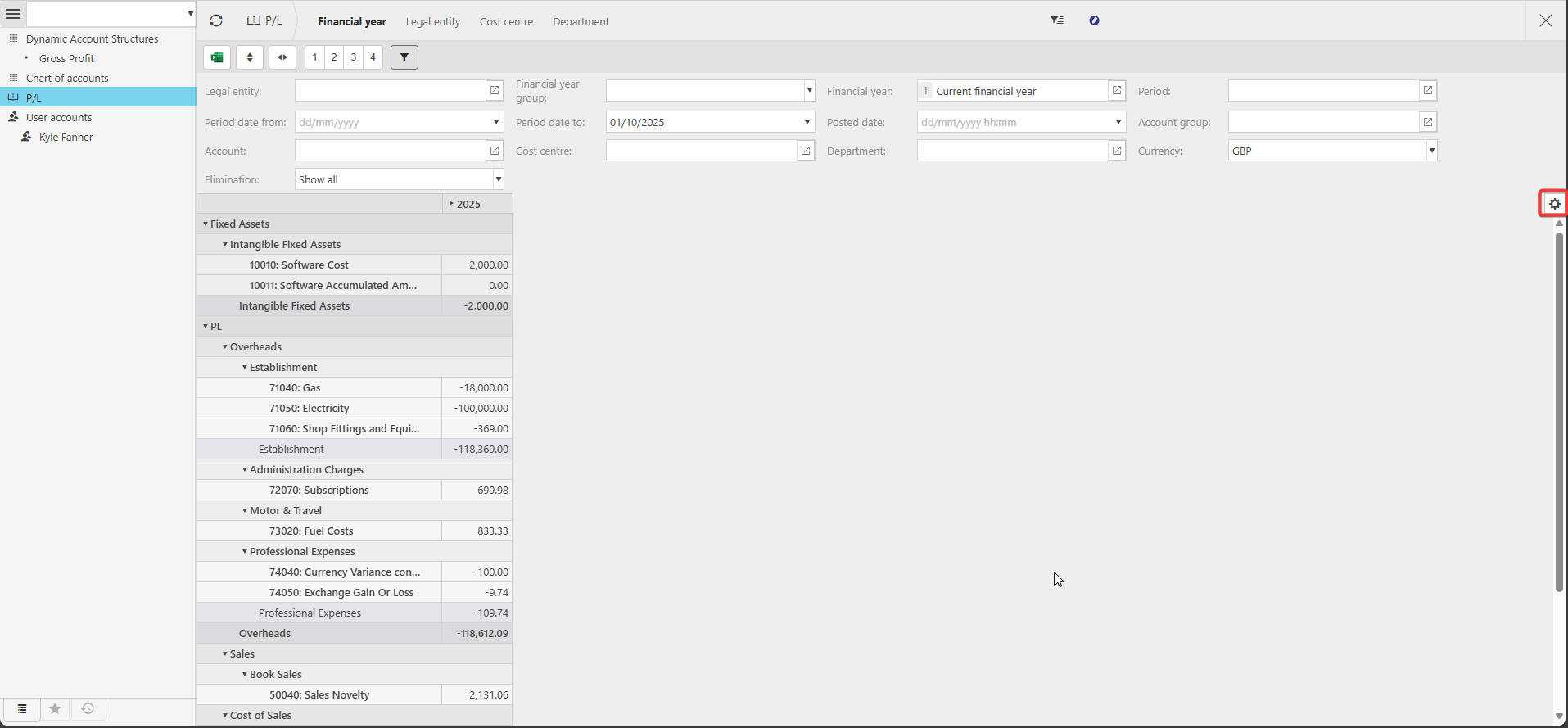Open the sidebar search dropdown arrow
The image size is (1568, 728).
point(190,14)
